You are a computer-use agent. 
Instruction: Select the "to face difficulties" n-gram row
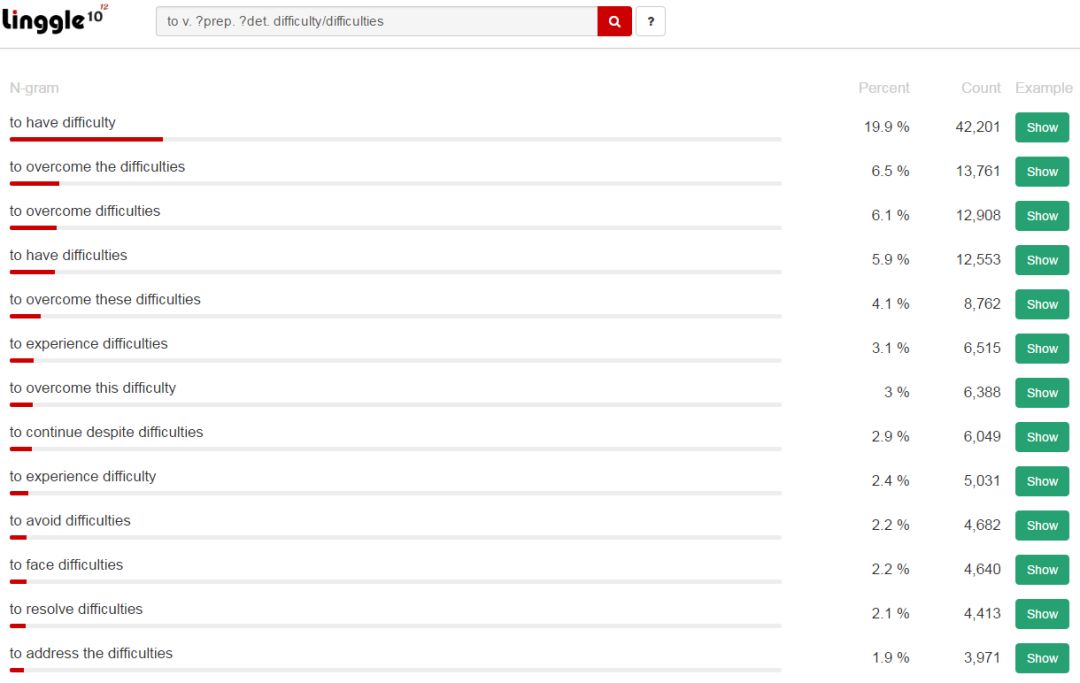click(x=67, y=565)
